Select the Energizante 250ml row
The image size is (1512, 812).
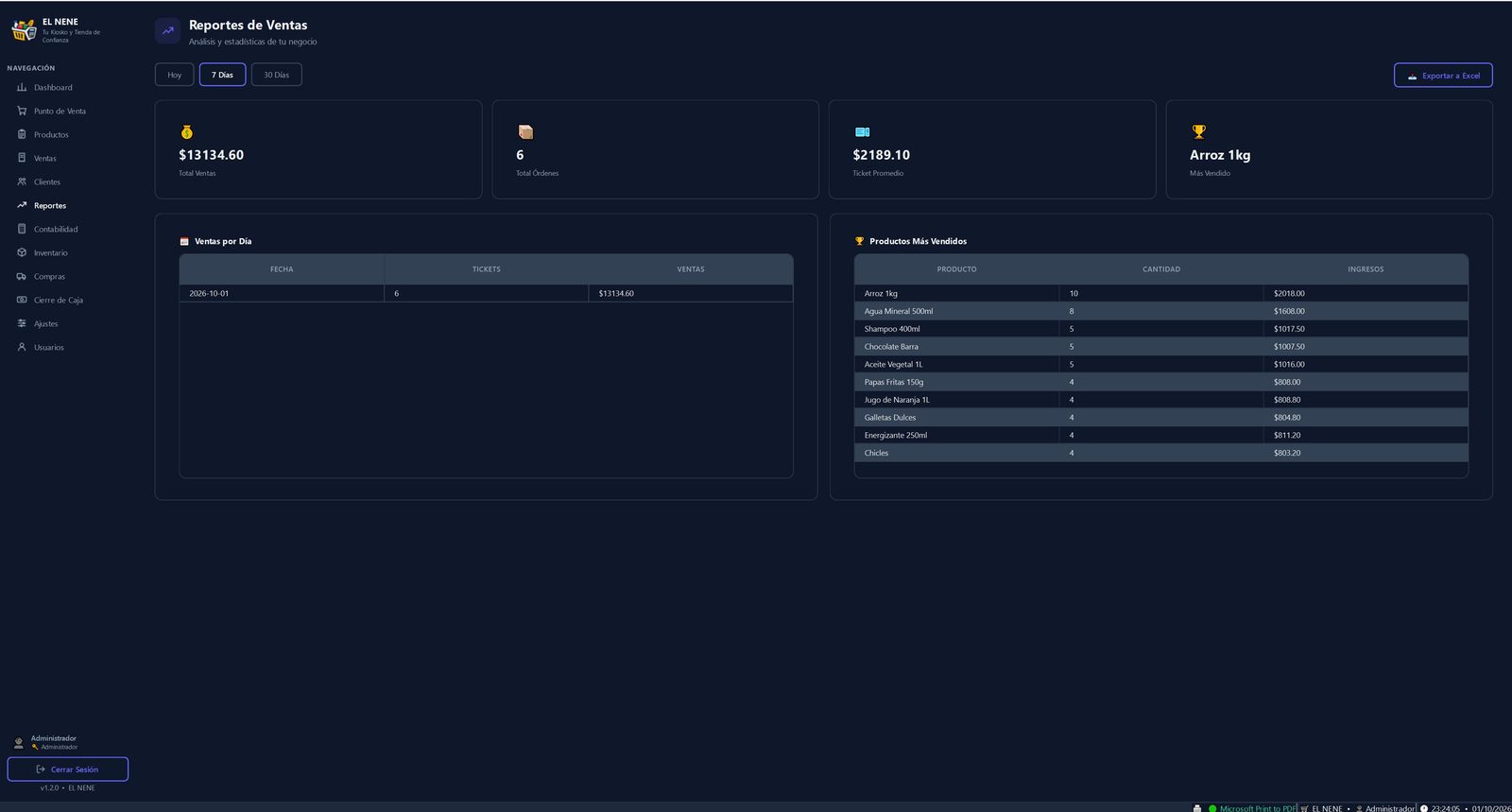click(1161, 436)
